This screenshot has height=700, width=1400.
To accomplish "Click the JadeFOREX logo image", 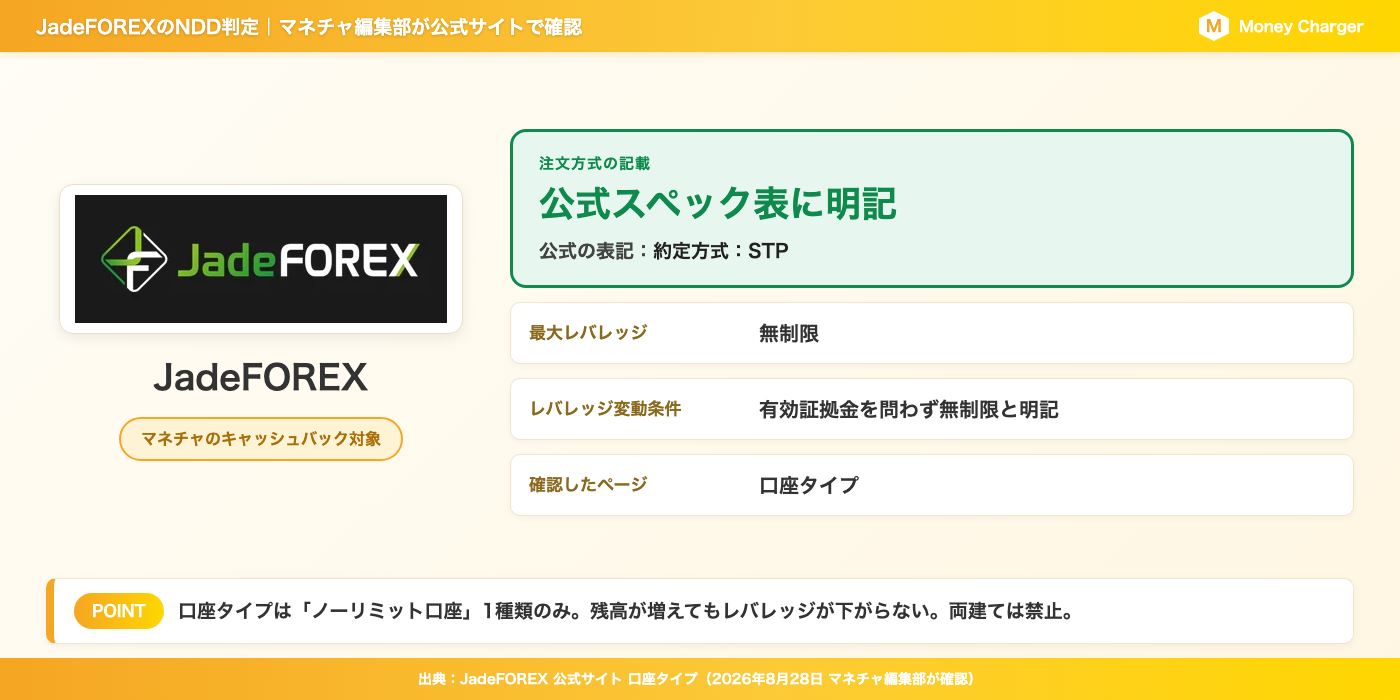I will 261,259.
